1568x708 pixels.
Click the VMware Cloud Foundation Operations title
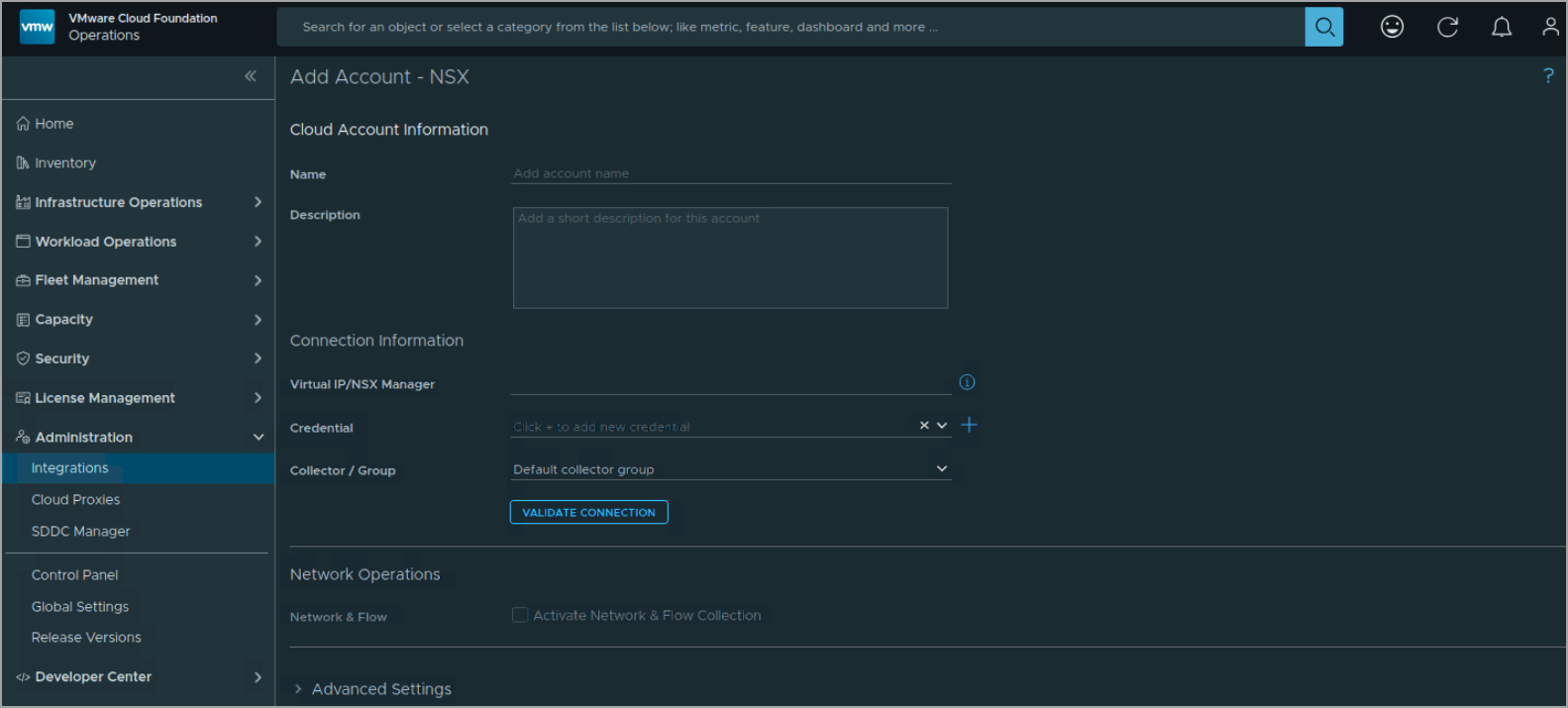click(143, 27)
